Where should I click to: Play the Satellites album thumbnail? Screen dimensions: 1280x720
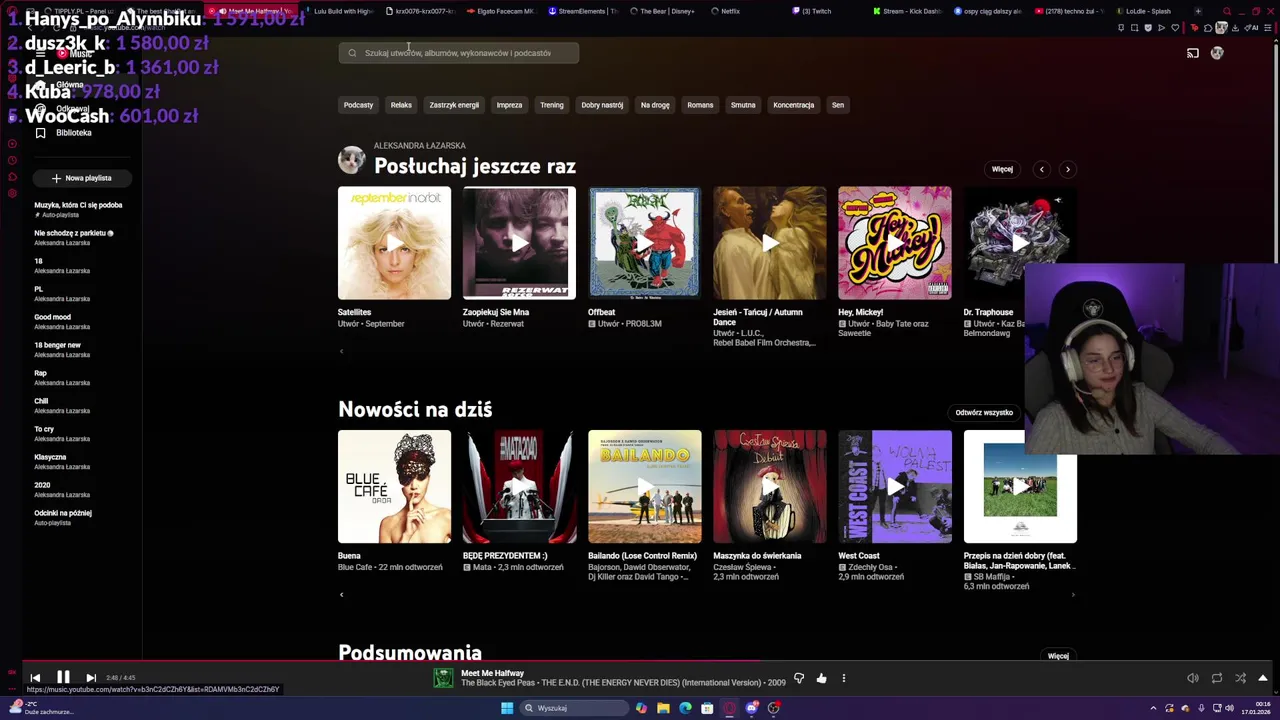(x=394, y=243)
